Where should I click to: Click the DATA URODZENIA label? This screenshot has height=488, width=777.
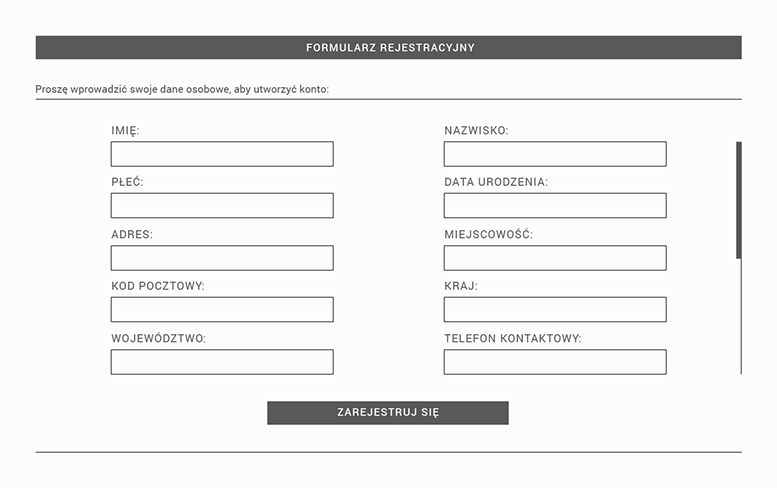click(496, 183)
